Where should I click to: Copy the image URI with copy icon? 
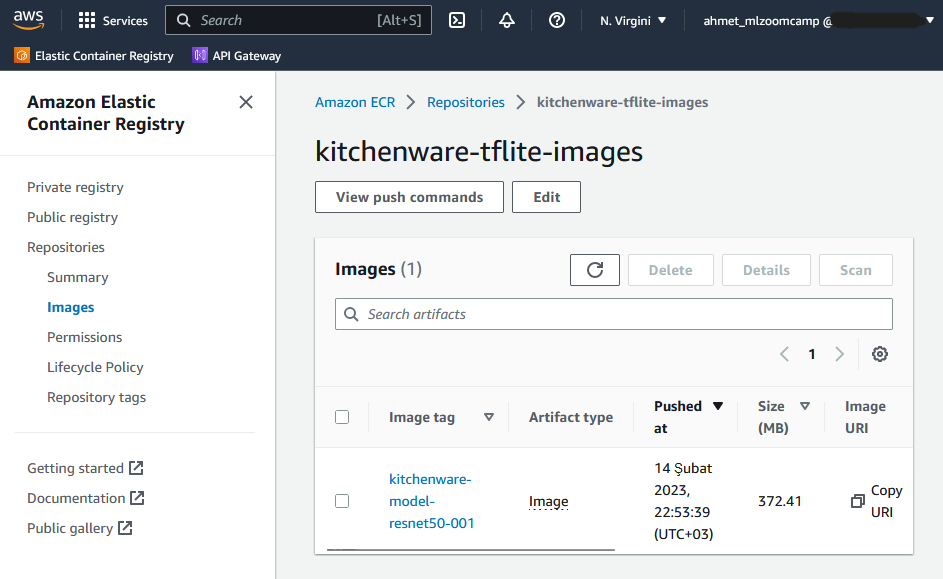[858, 501]
